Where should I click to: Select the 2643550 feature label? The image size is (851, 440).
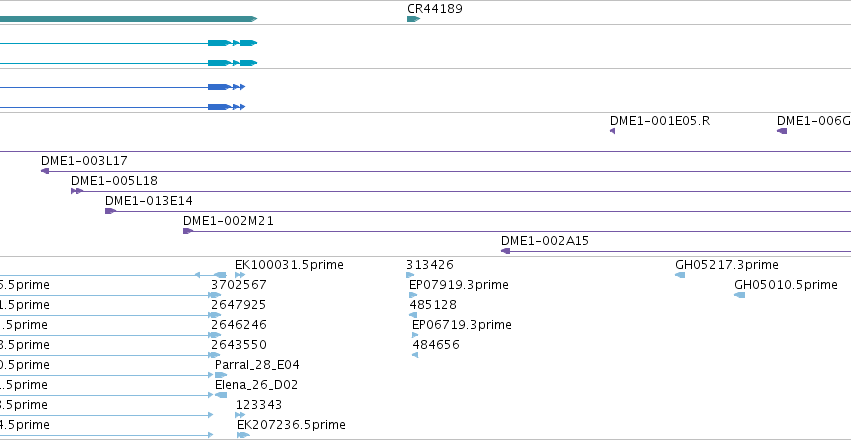click(x=239, y=345)
